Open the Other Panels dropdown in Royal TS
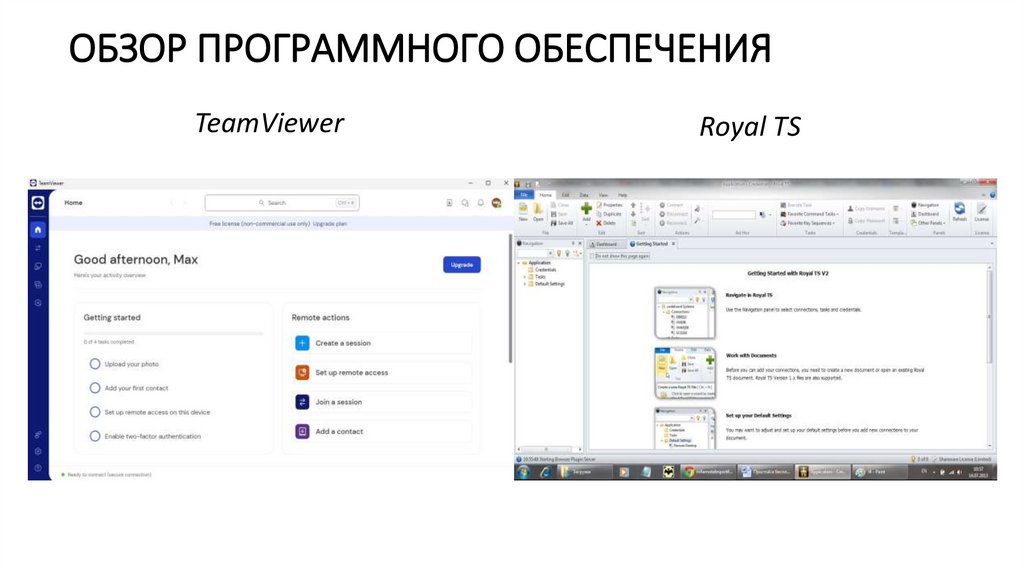Image resolution: width=1024 pixels, height=574 pixels. coord(927,223)
